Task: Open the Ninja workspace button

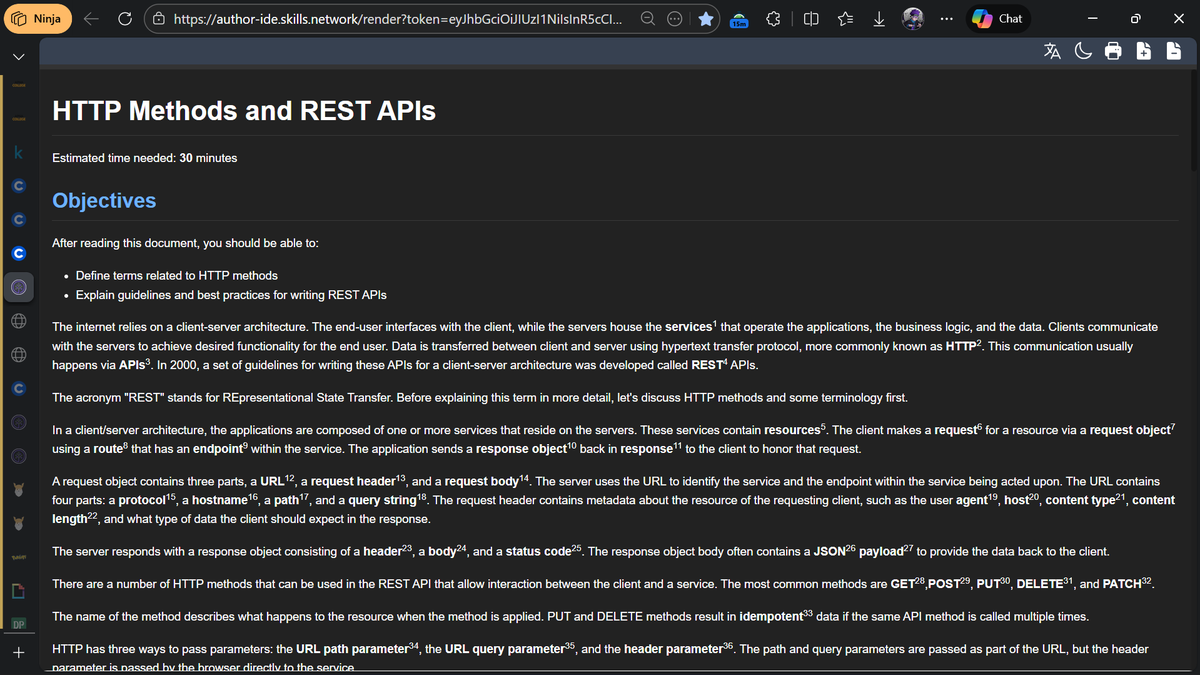Action: point(37,19)
